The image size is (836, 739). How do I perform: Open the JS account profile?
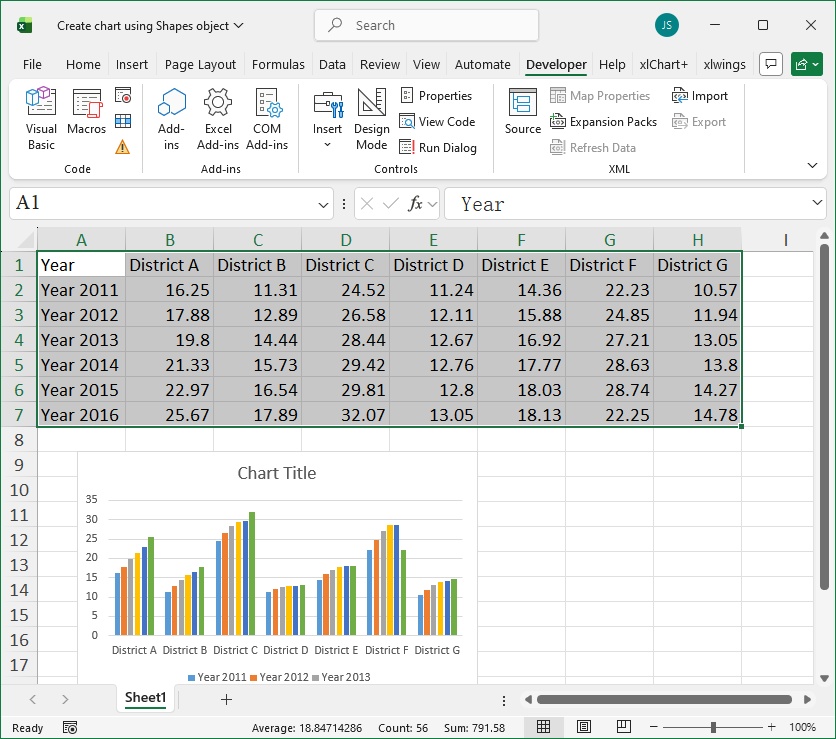pyautogui.click(x=666, y=25)
